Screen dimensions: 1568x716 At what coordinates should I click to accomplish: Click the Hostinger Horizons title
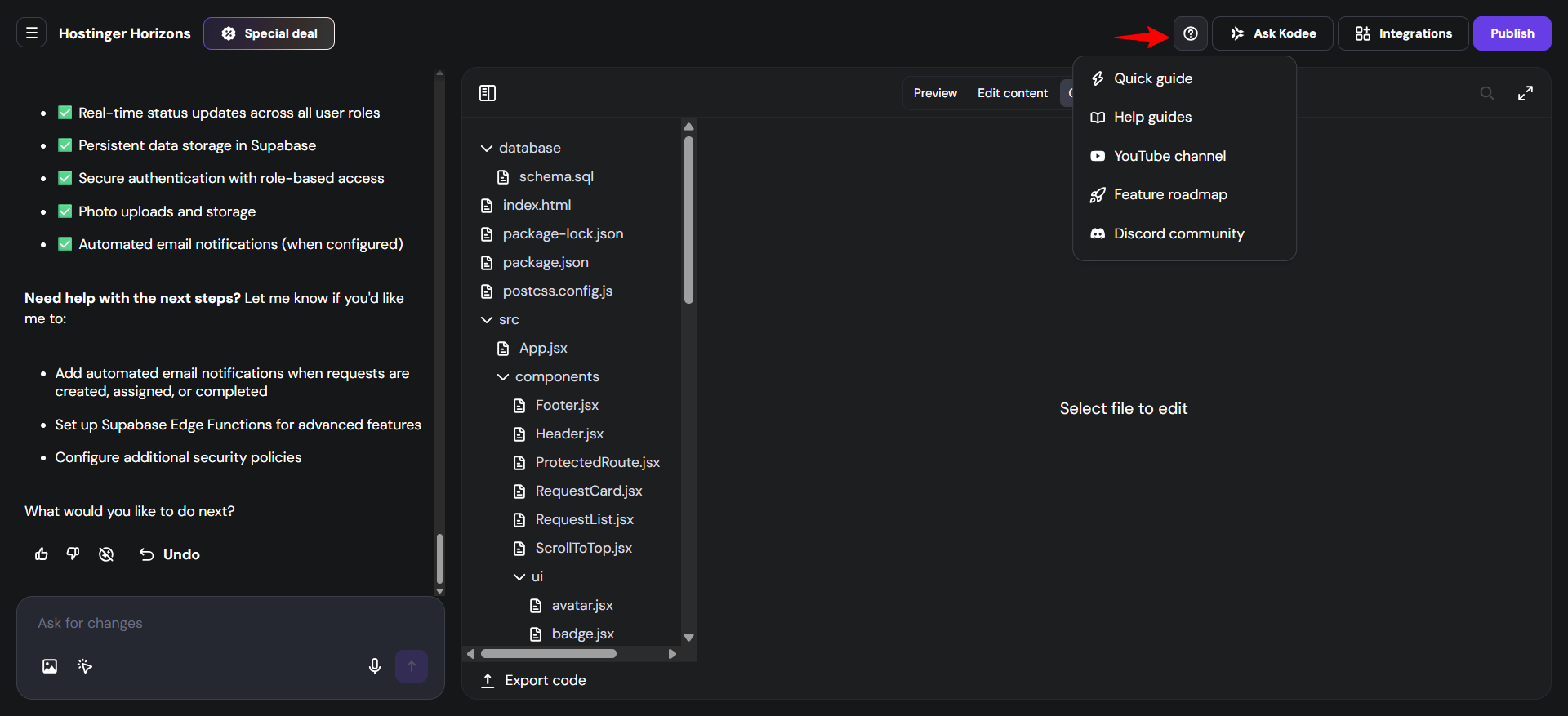[x=124, y=33]
